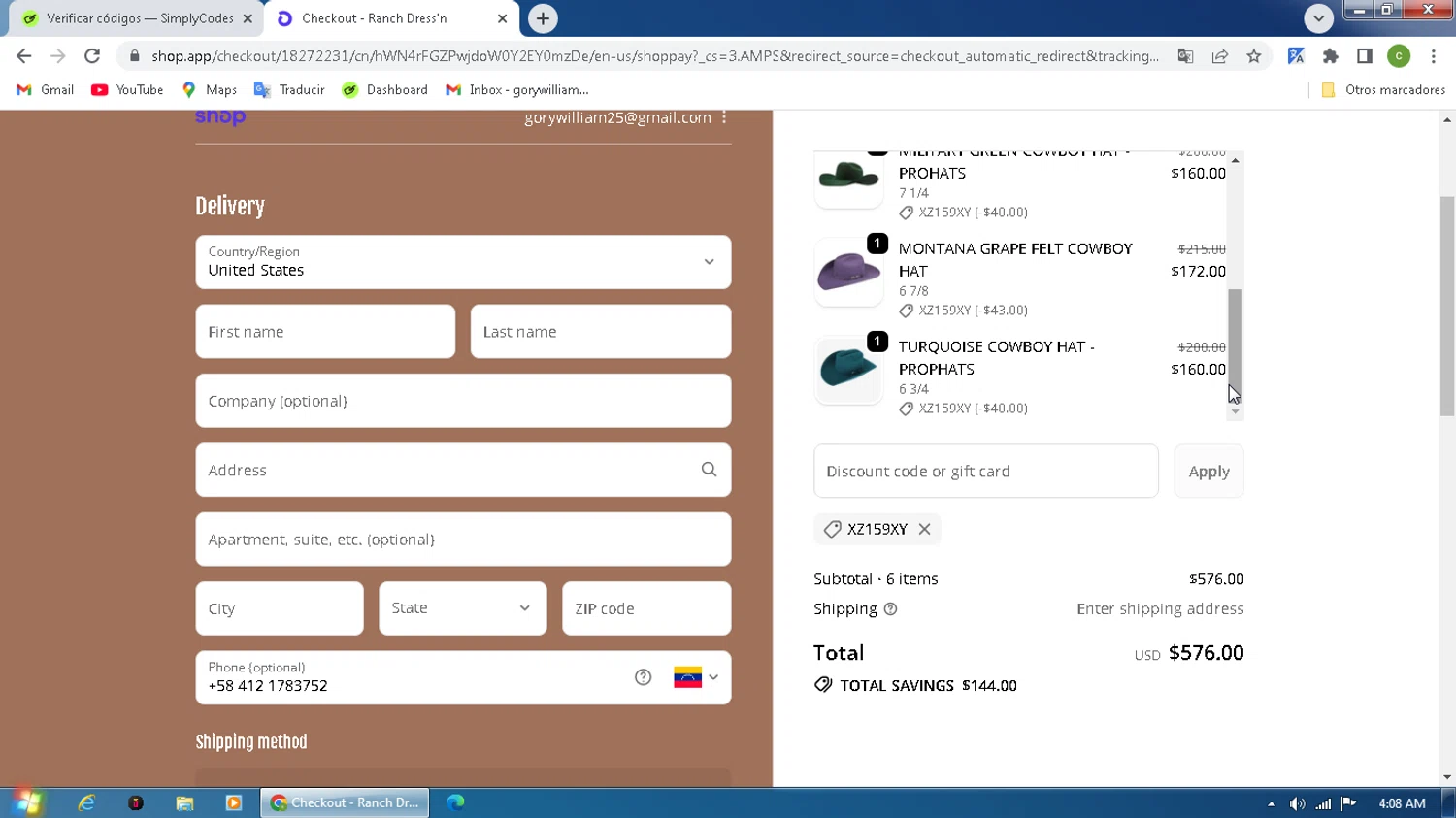
Task: Click the First name field
Action: [325, 332]
